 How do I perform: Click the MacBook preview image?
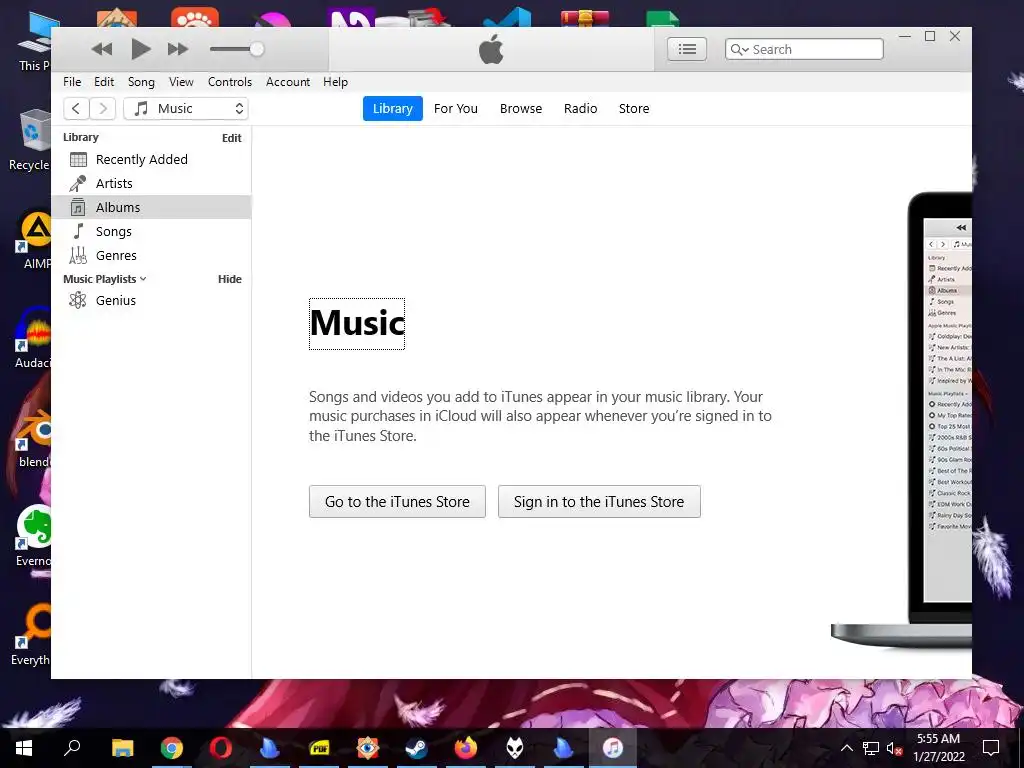901,419
